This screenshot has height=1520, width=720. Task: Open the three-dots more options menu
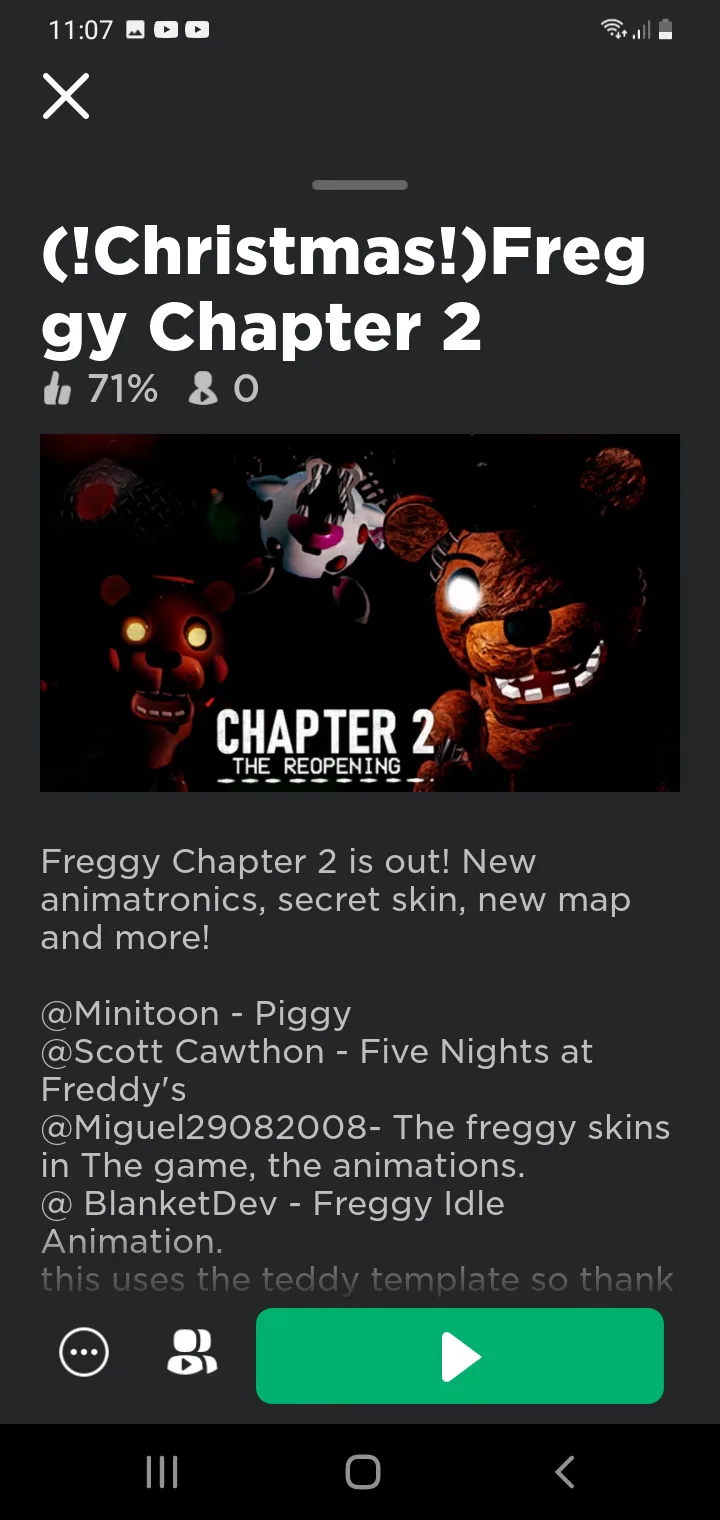point(84,1353)
